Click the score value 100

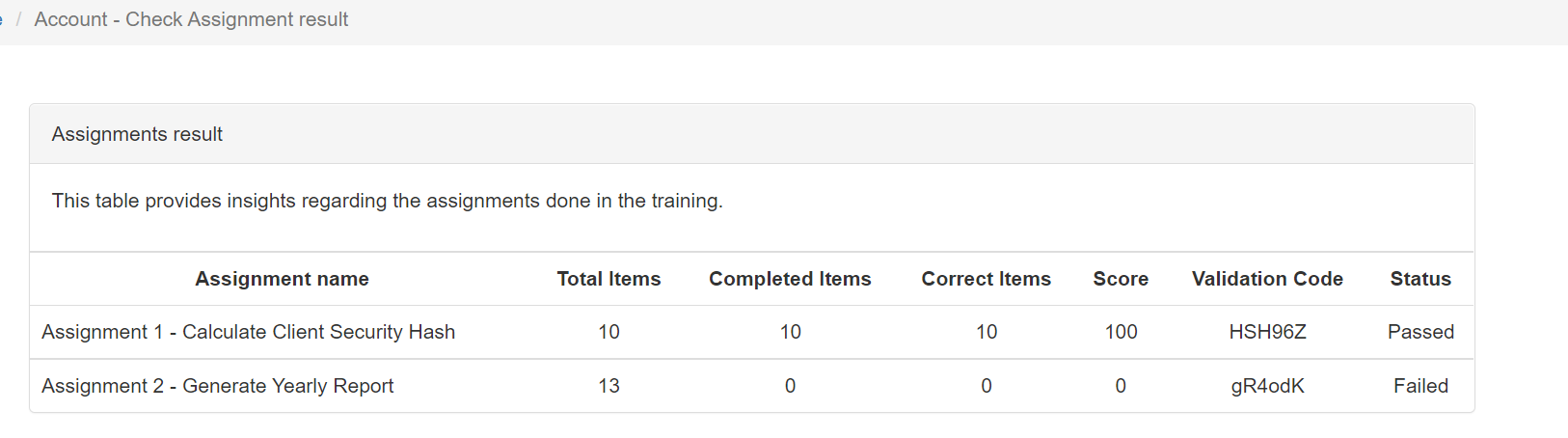coord(1121,332)
